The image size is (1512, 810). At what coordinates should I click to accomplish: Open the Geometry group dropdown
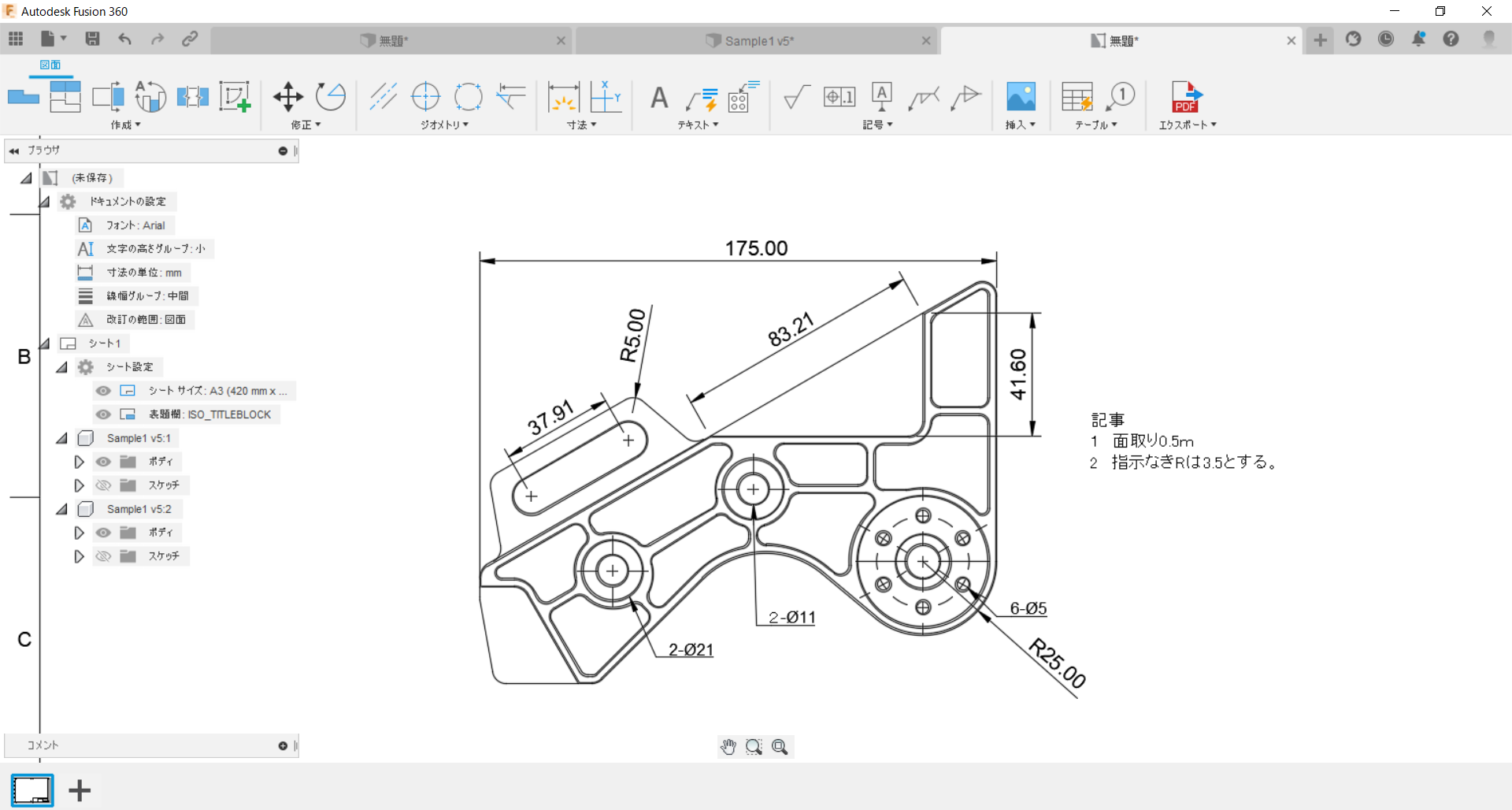point(444,125)
